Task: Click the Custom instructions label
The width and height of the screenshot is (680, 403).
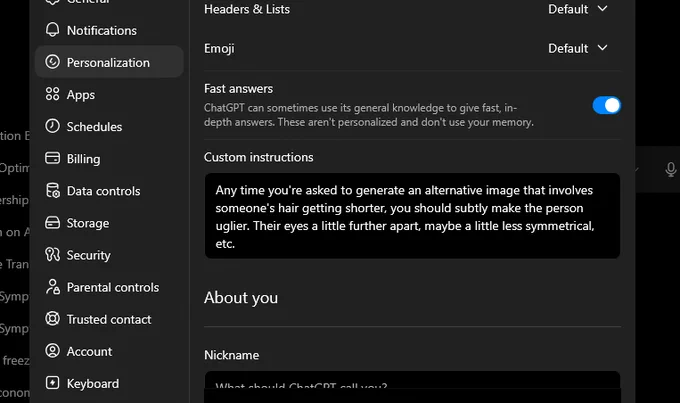Action: [258, 157]
